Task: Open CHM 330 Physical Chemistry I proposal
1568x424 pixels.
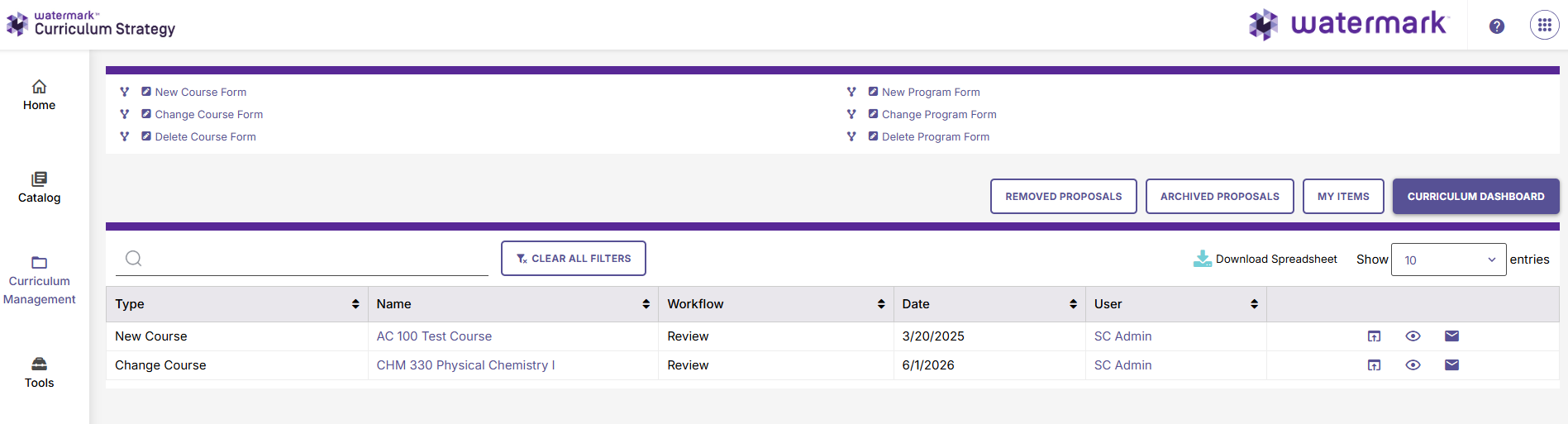Action: click(x=465, y=365)
